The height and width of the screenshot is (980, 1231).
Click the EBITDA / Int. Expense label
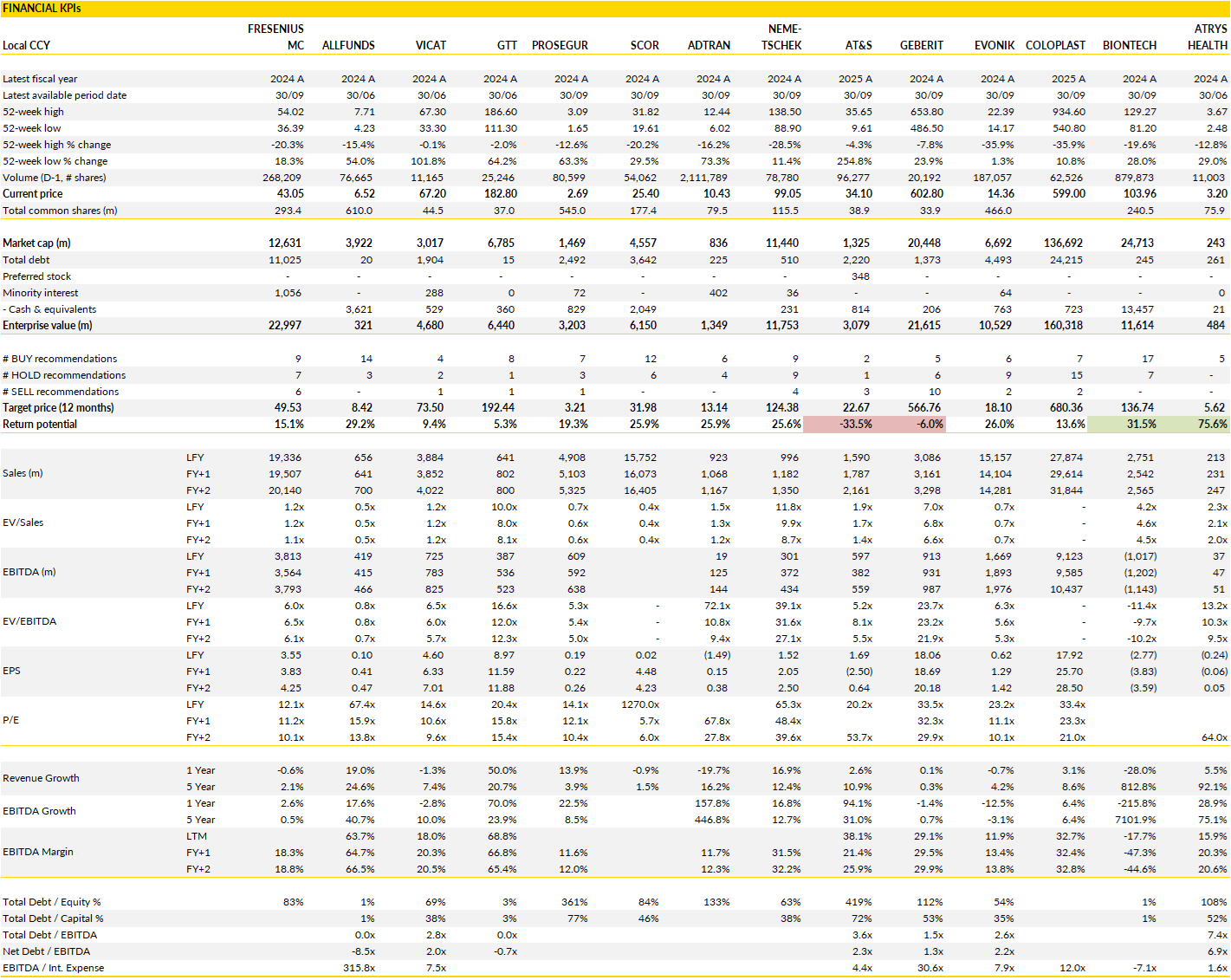[53, 969]
